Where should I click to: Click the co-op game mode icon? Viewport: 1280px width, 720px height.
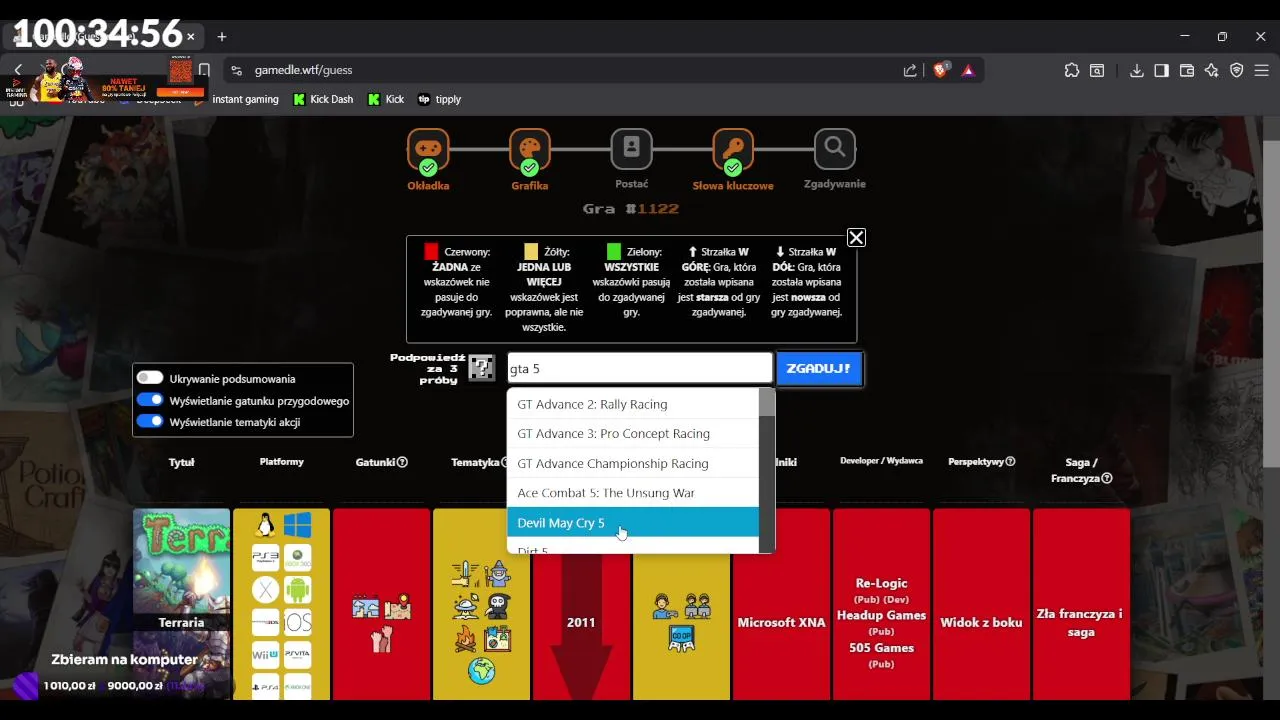click(x=681, y=638)
